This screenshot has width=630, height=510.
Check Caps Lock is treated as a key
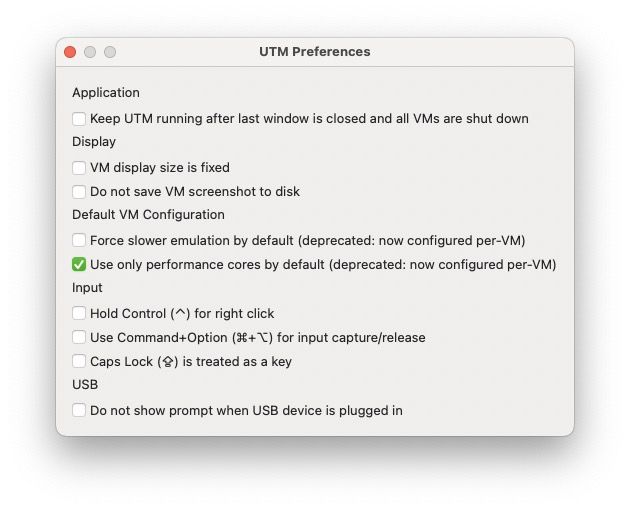pyautogui.click(x=79, y=361)
